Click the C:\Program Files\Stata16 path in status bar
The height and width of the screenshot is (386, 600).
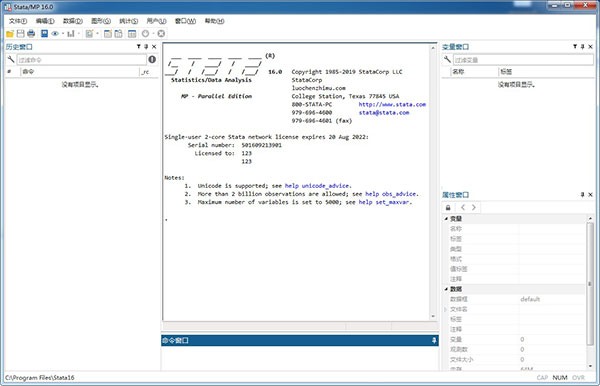tap(39, 378)
